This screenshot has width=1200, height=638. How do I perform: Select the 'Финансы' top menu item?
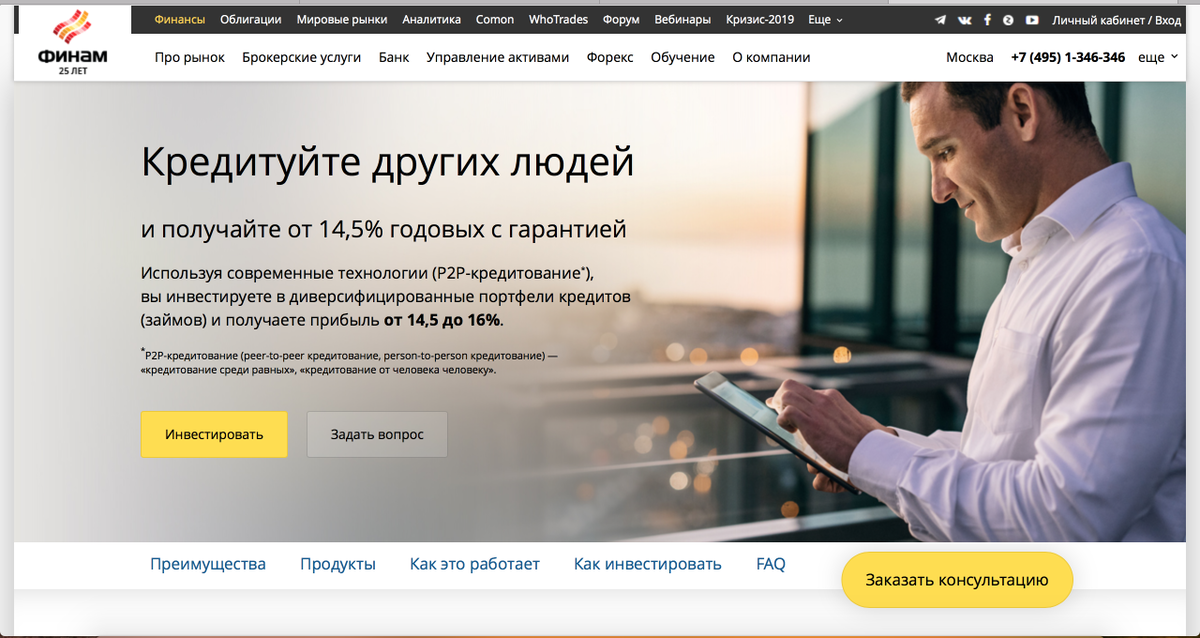coord(180,19)
